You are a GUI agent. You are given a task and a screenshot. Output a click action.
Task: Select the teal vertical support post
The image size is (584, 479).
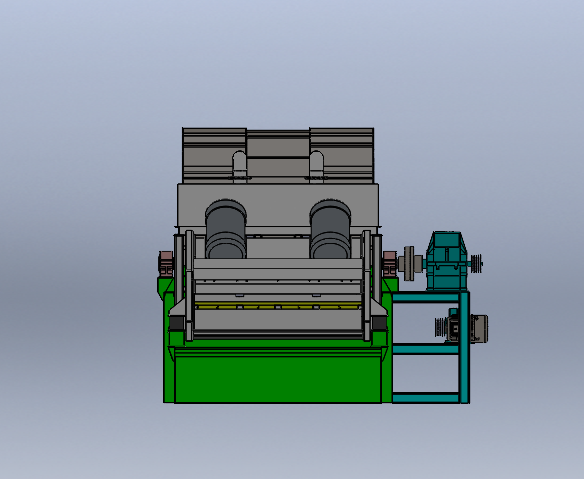[464, 347]
